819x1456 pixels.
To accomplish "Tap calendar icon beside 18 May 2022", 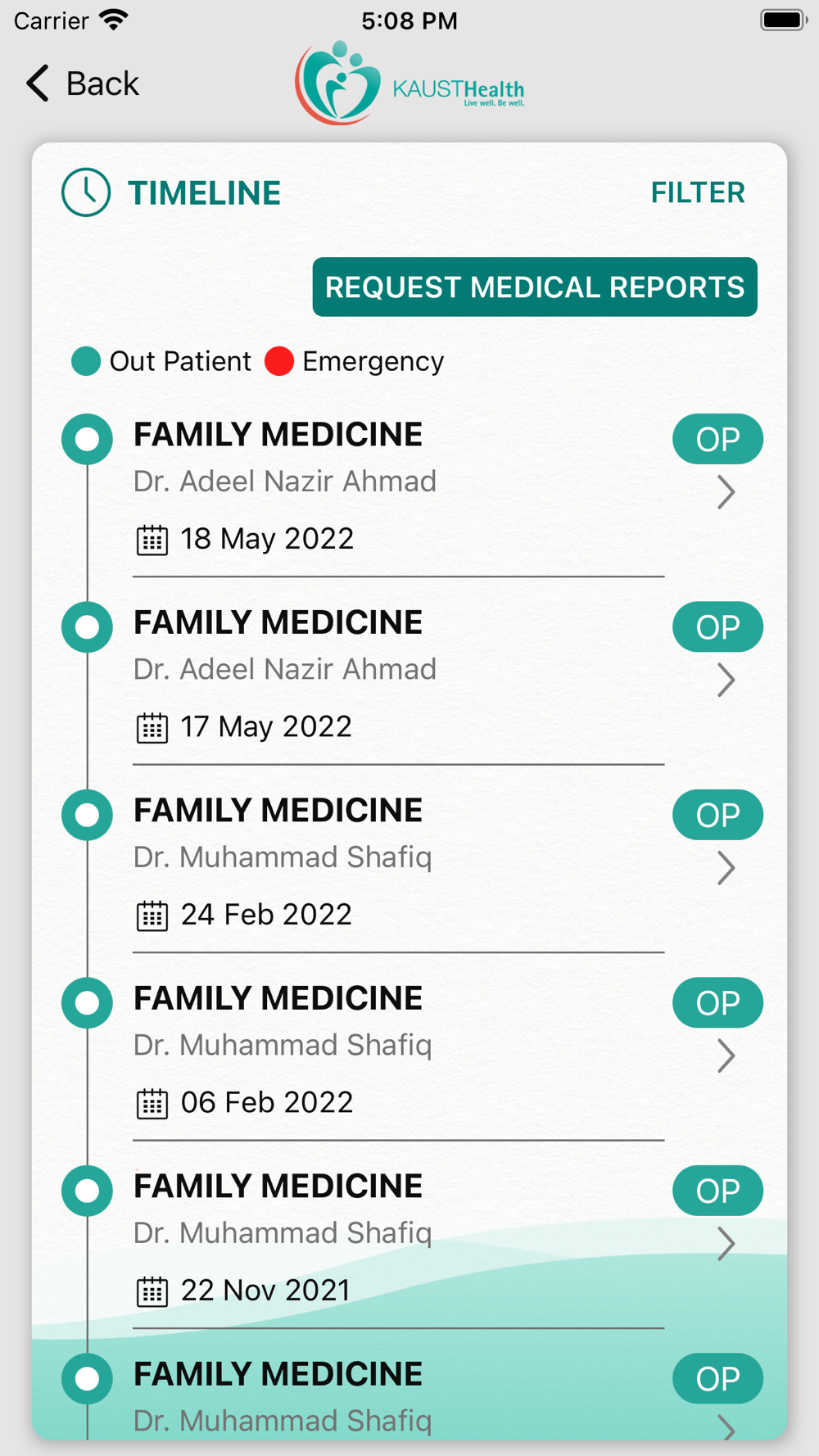I will [152, 540].
